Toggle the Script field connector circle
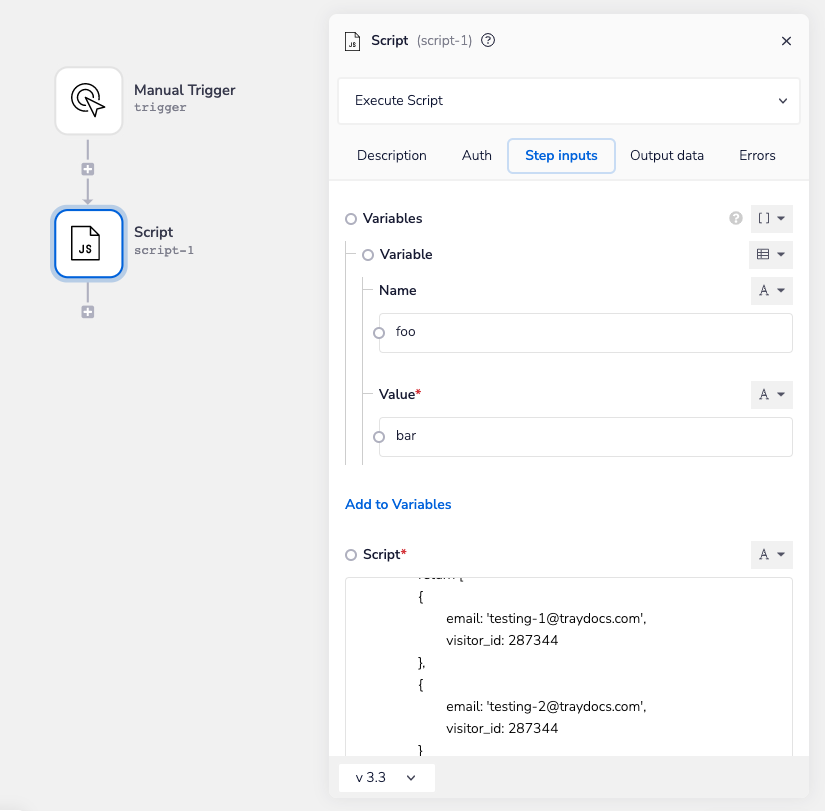The width and height of the screenshot is (825, 811). click(x=350, y=555)
